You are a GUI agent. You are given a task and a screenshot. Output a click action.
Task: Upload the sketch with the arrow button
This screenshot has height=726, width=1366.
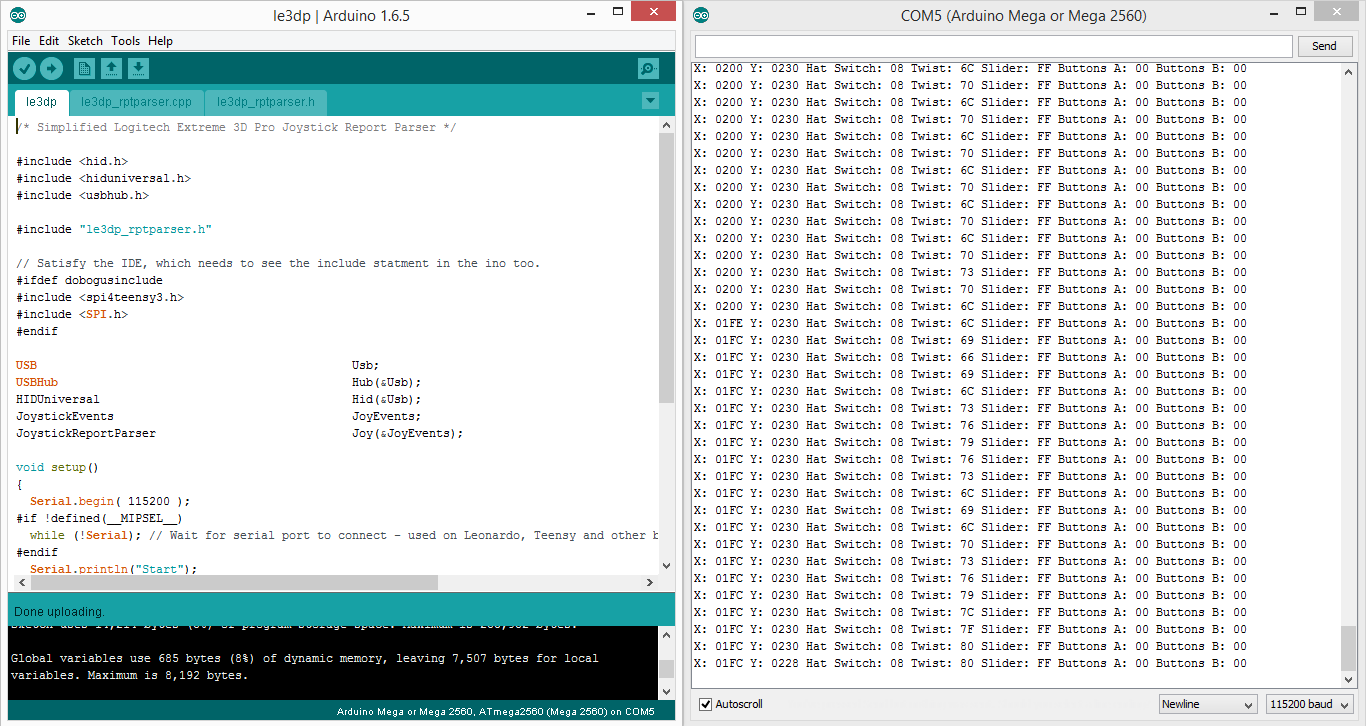[51, 68]
